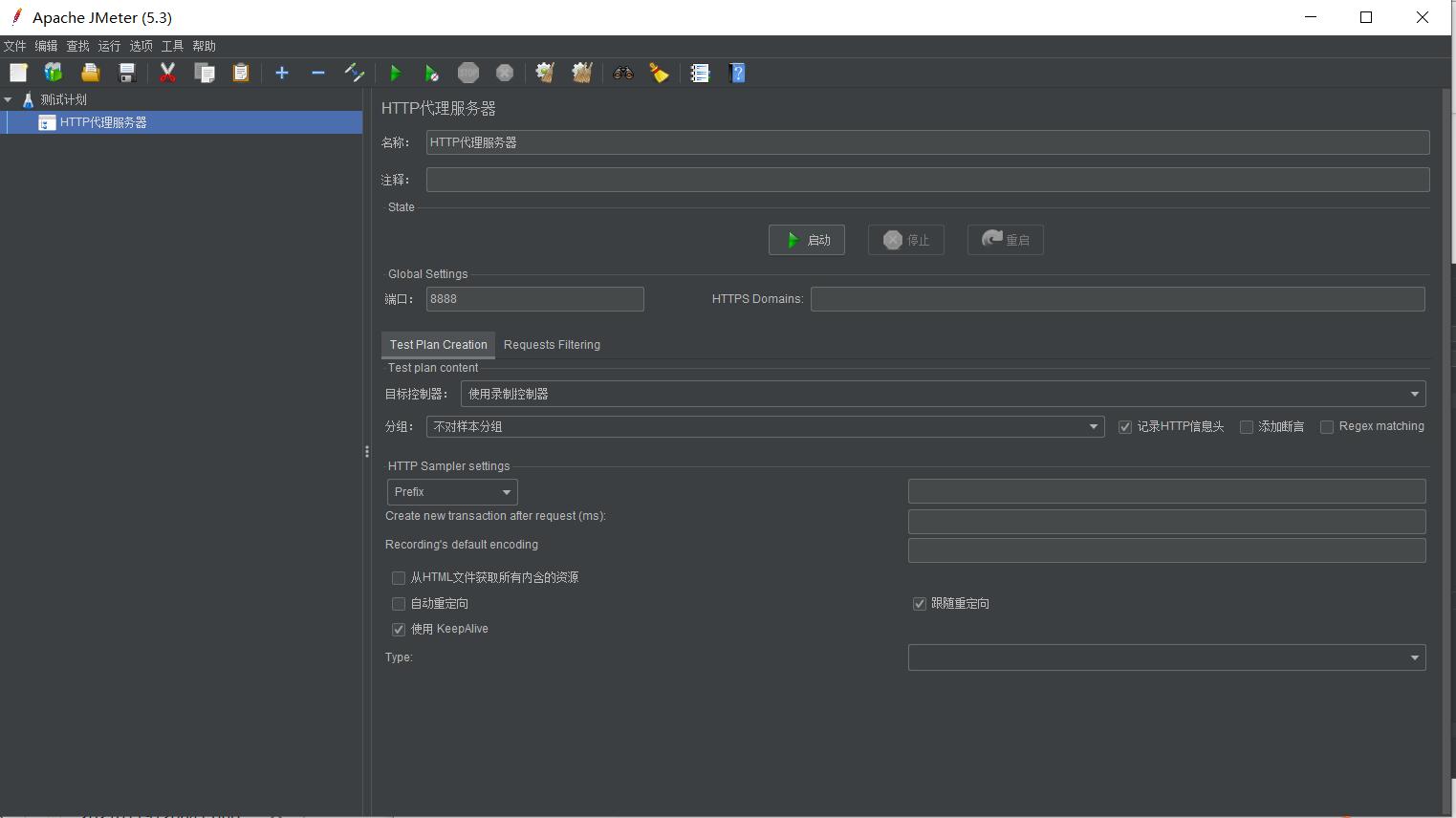
Task: Click the Clear results icon
Action: pos(545,73)
